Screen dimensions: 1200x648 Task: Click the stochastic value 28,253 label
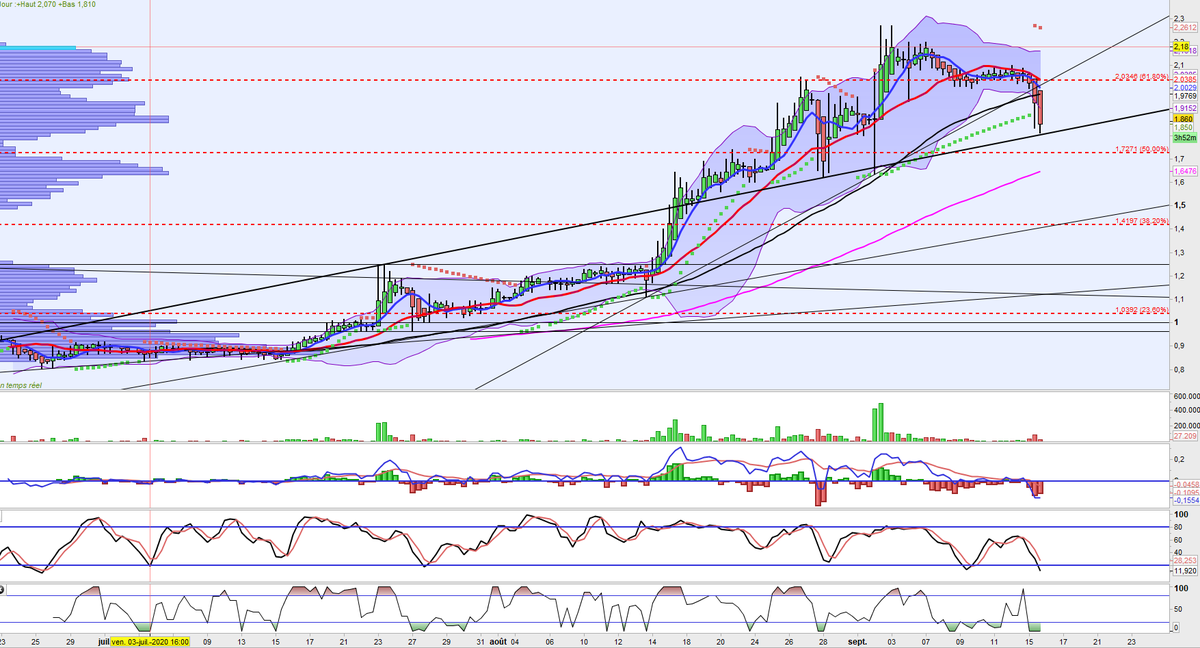1183,560
